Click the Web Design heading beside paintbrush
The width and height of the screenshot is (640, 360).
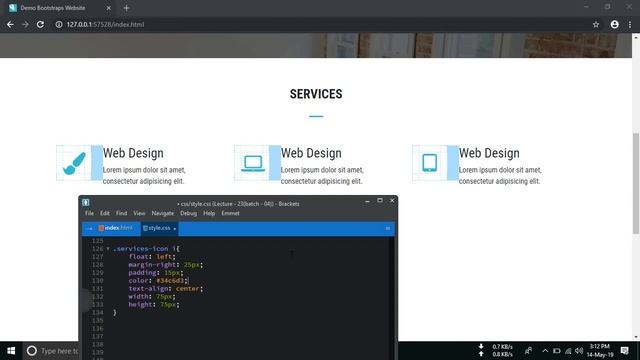click(133, 153)
